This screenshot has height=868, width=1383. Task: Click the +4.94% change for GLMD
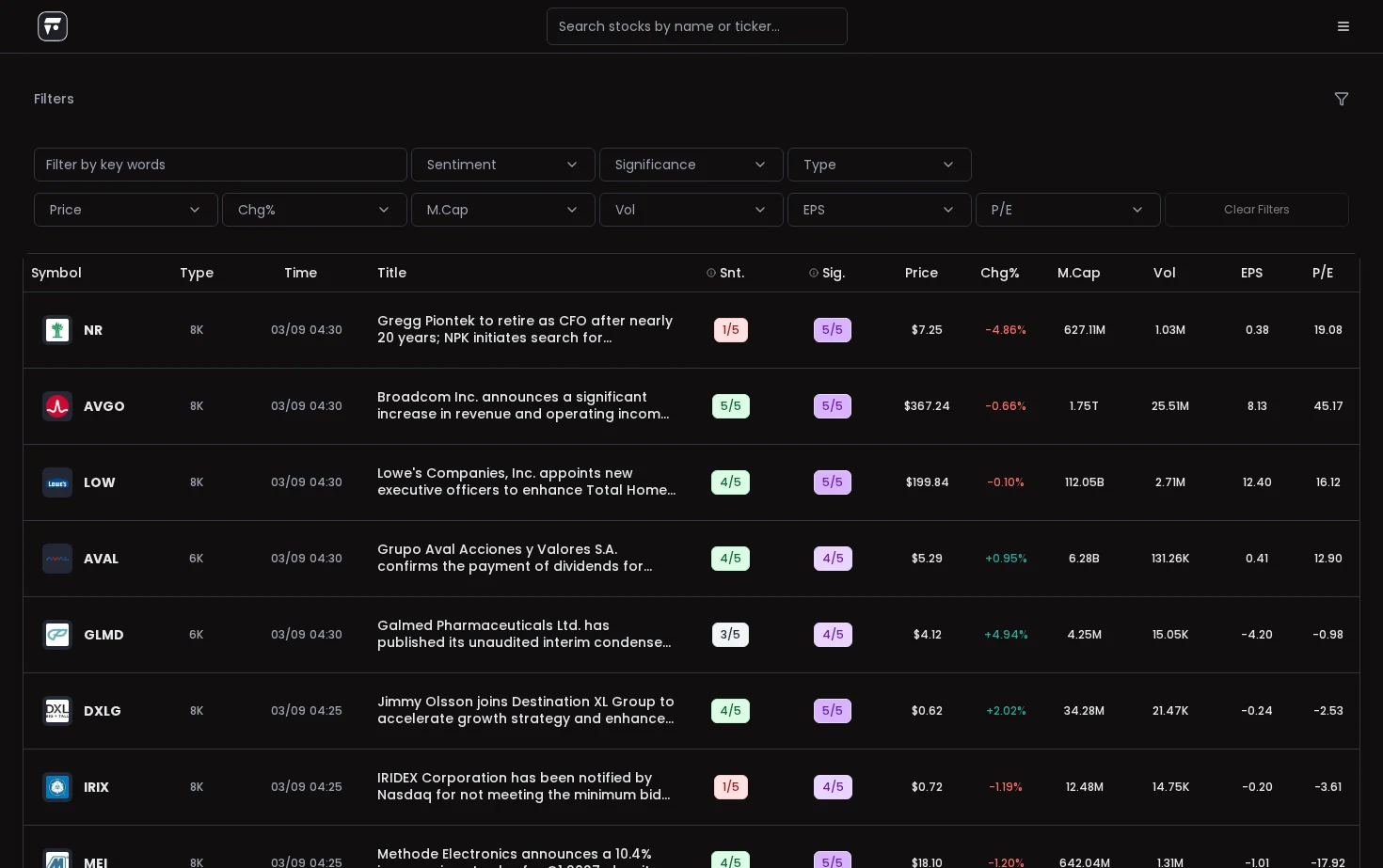pos(1007,635)
